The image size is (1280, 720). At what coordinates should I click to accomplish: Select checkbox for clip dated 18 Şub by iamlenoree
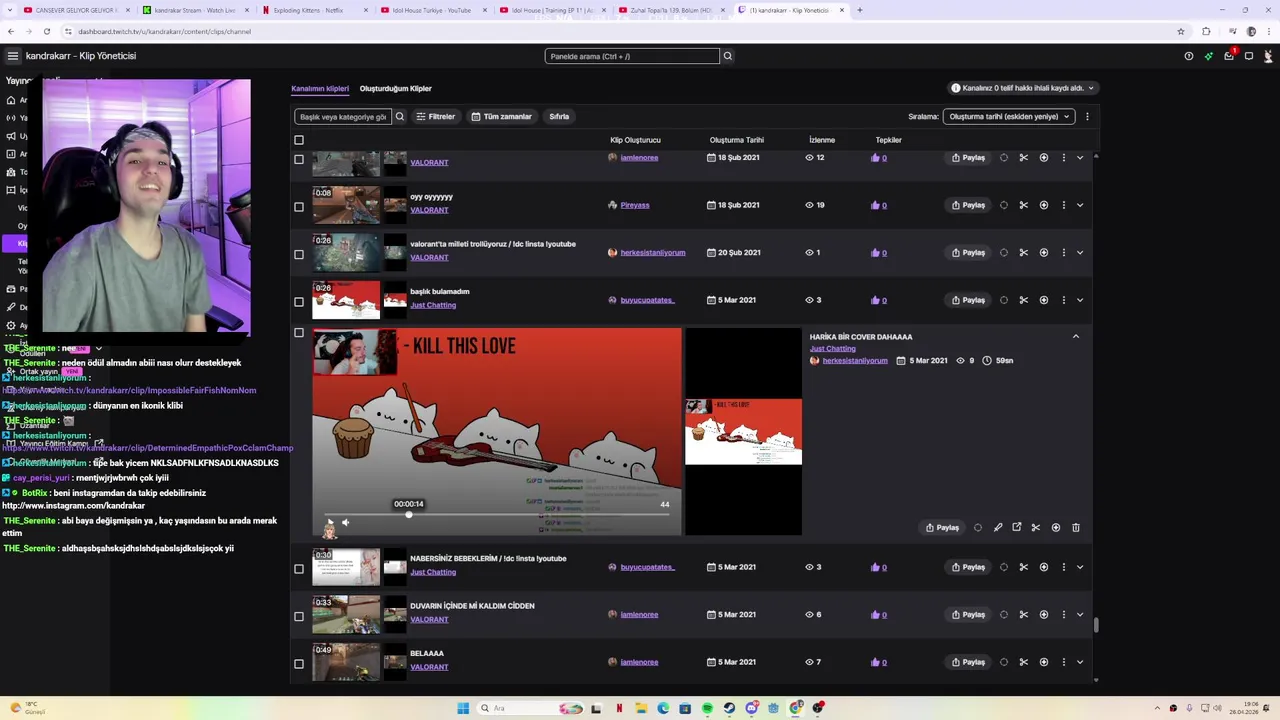[298, 159]
